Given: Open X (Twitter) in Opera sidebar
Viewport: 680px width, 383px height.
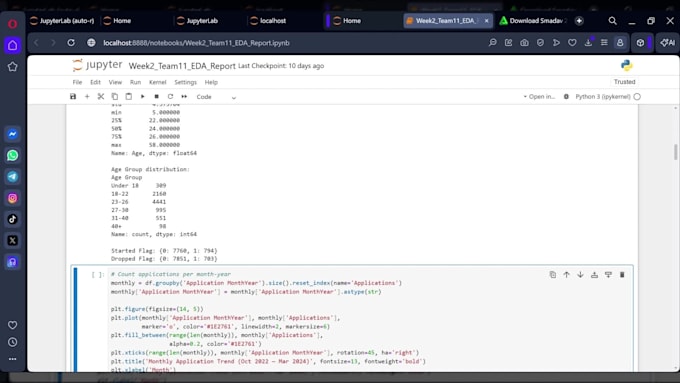Looking at the screenshot, I should point(13,241).
